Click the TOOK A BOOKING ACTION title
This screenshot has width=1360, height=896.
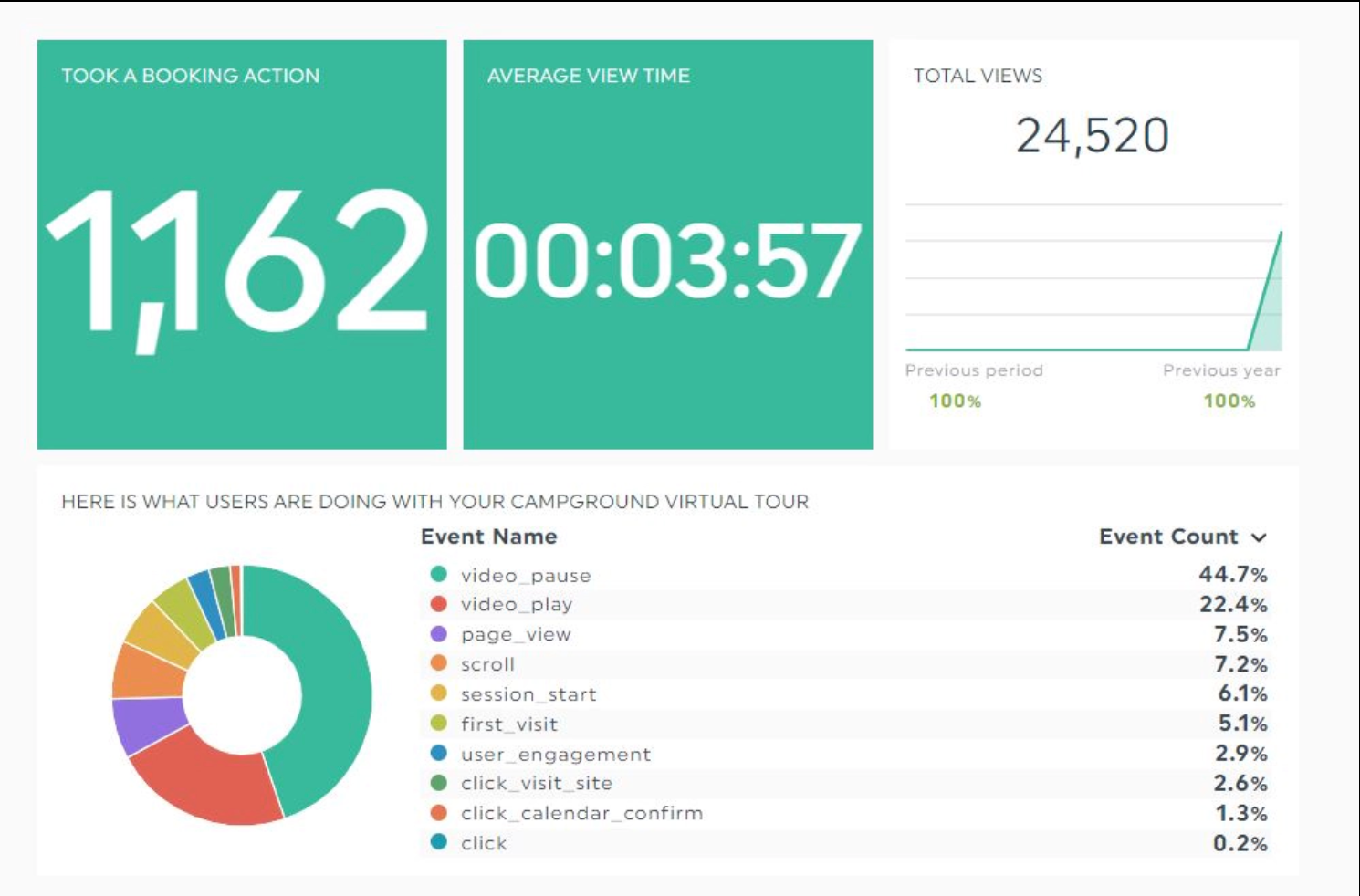click(191, 76)
